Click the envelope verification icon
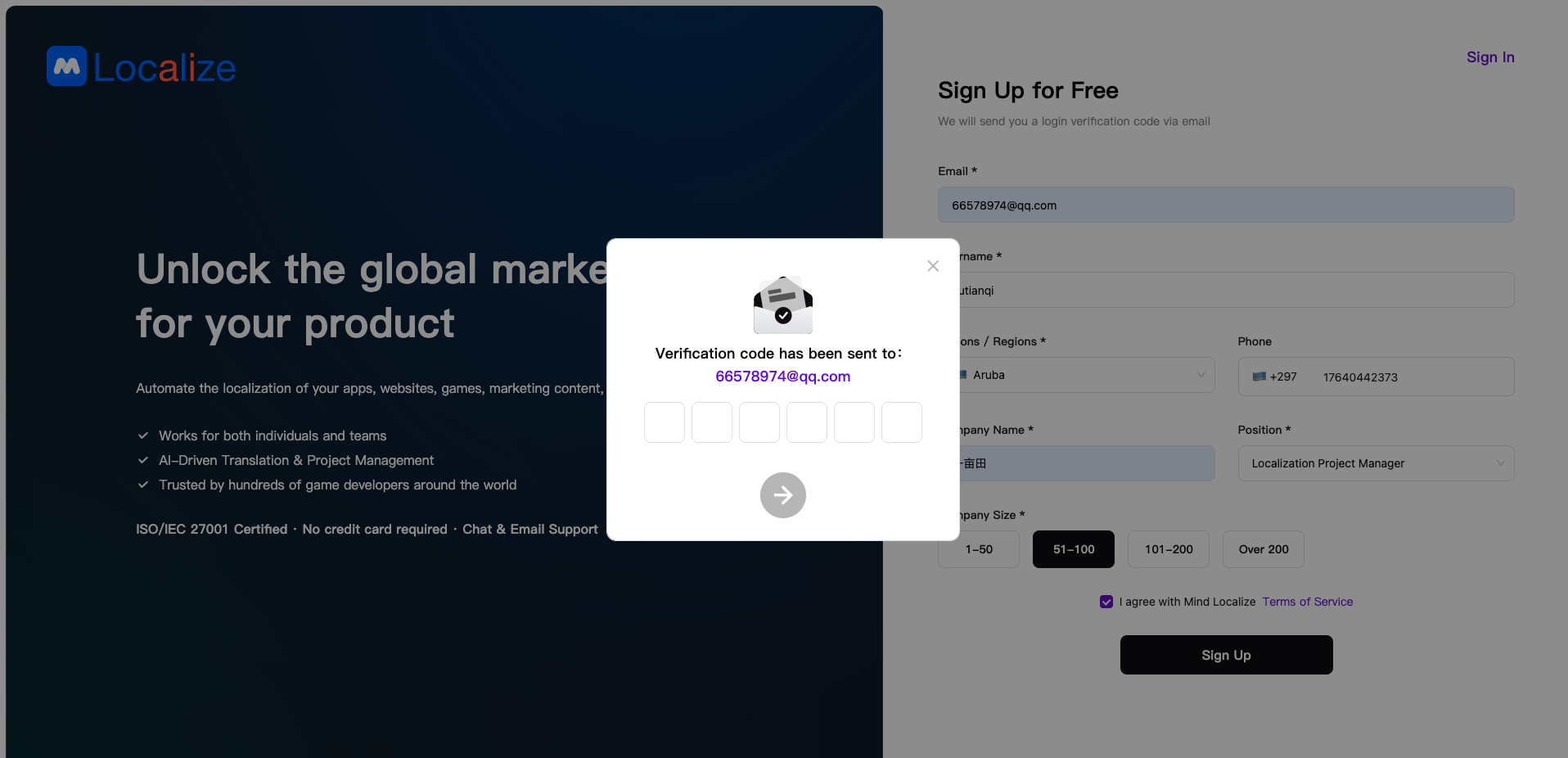Image resolution: width=1568 pixels, height=758 pixels. click(782, 305)
